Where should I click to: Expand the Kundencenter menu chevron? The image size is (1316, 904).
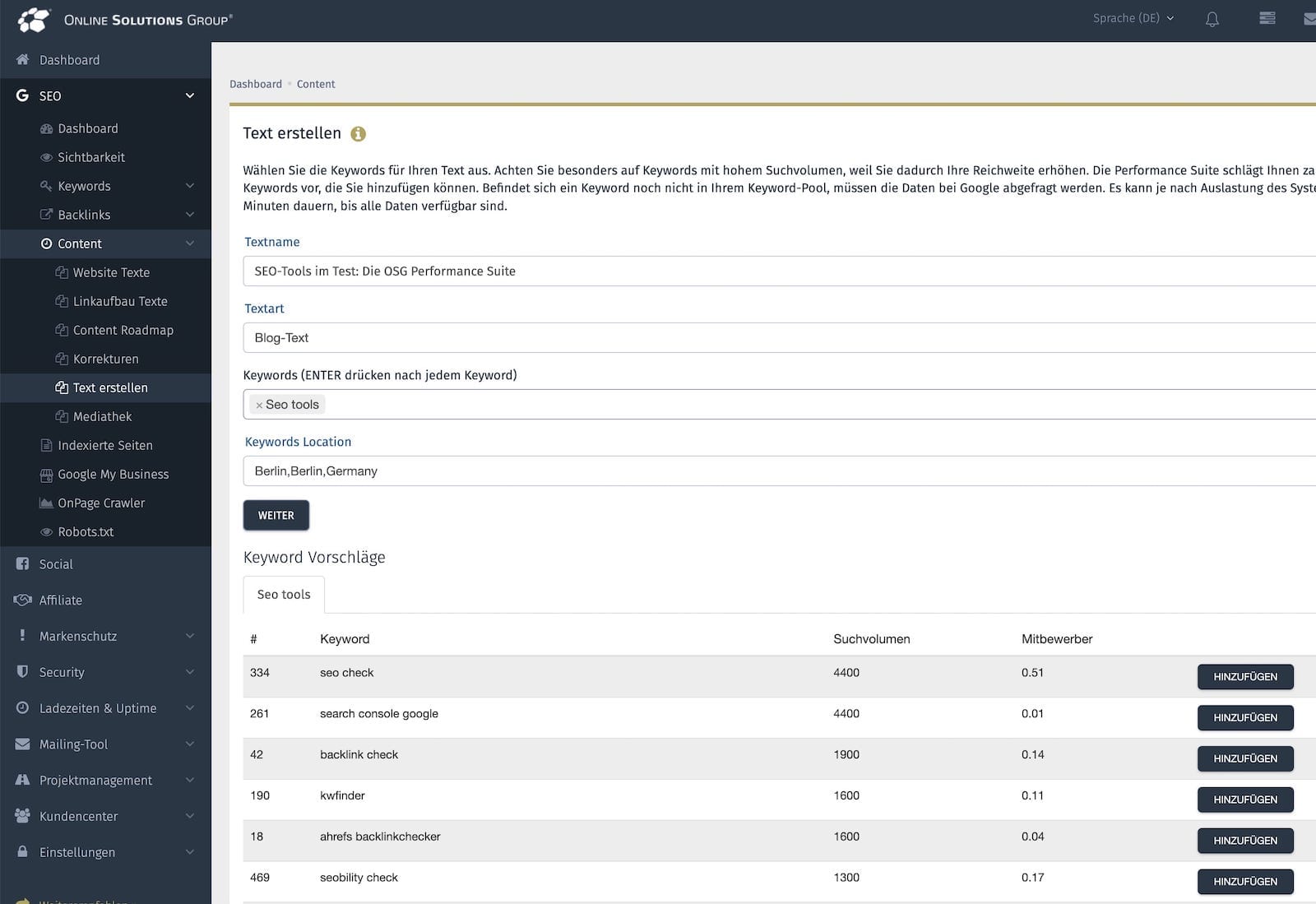click(x=190, y=816)
